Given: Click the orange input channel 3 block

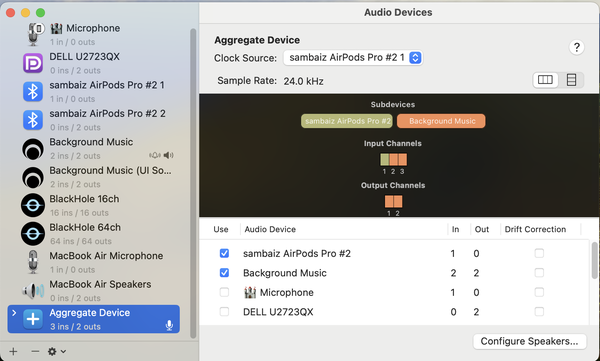Looking at the screenshot, I should point(403,159).
